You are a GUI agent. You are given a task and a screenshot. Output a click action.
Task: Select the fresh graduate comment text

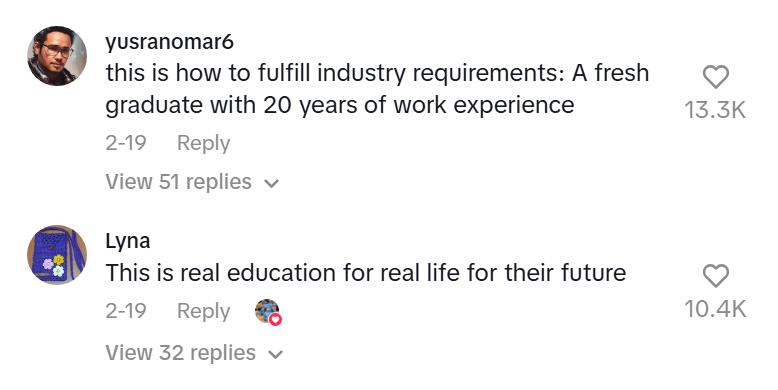pyautogui.click(x=377, y=89)
